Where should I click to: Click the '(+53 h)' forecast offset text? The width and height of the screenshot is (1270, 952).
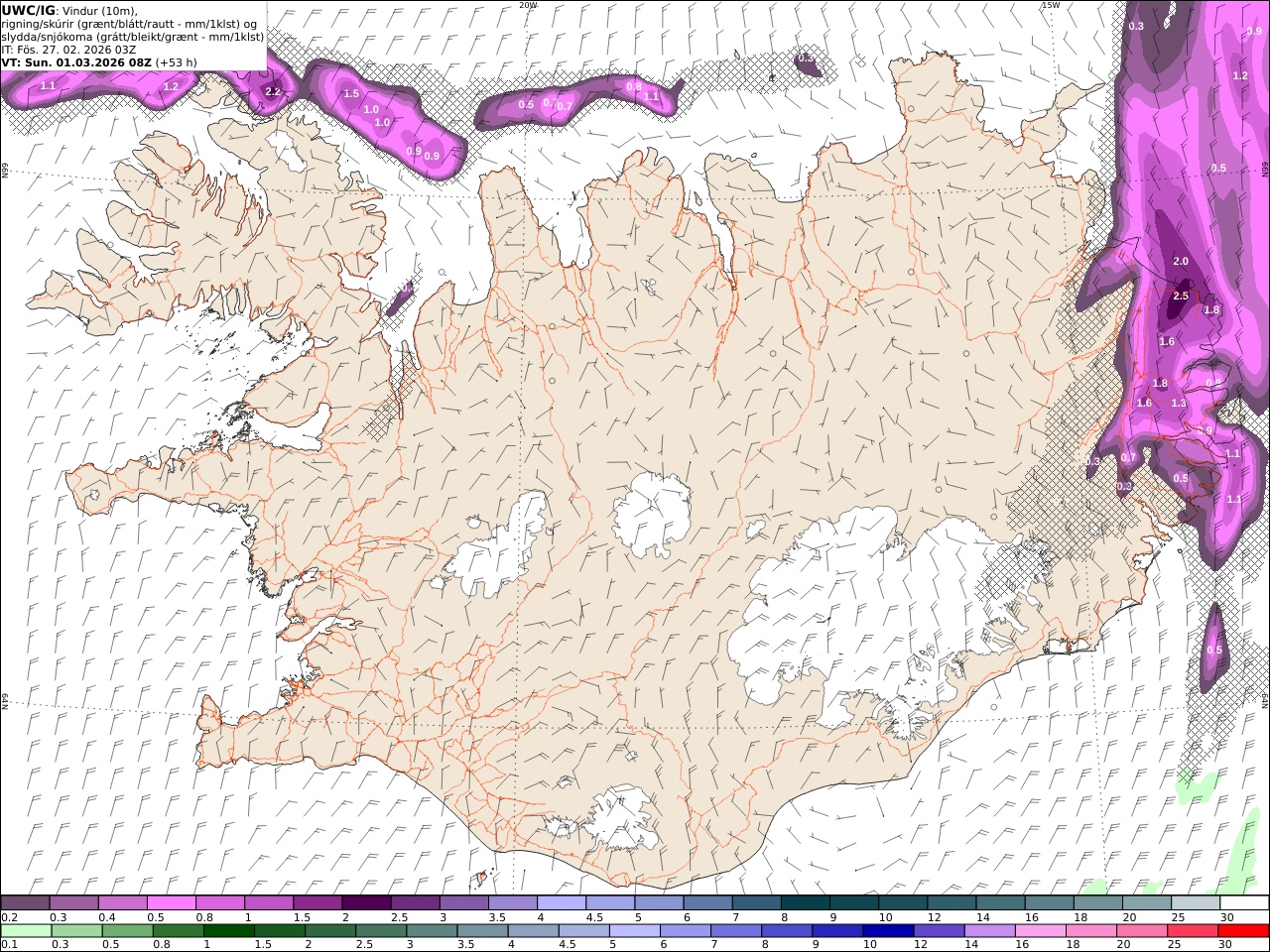pyautogui.click(x=176, y=61)
